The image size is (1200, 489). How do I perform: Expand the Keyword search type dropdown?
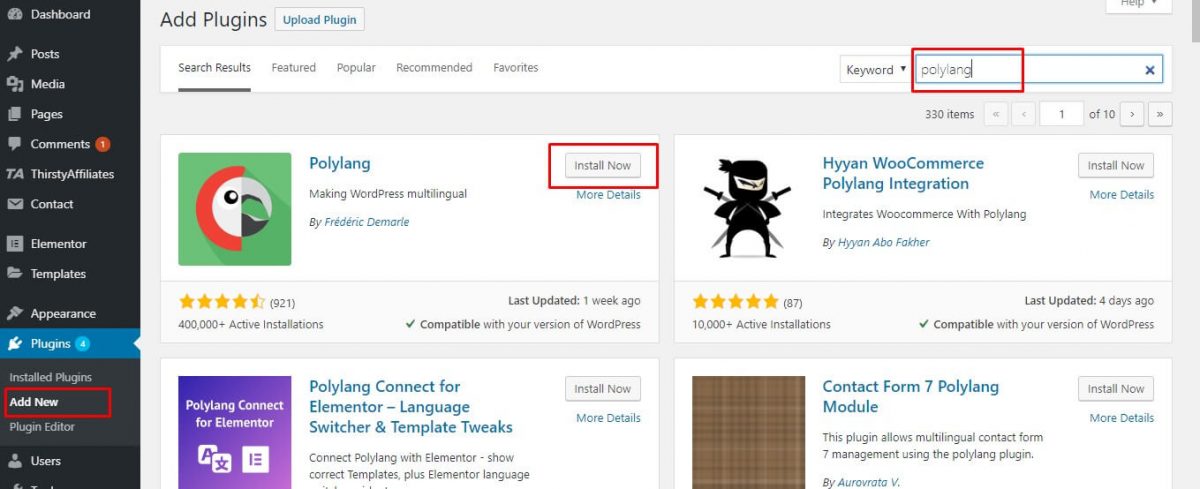tap(876, 70)
